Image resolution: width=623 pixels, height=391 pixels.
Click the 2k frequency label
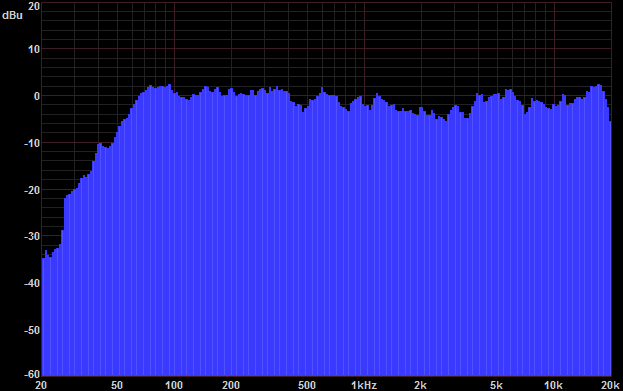click(420, 385)
